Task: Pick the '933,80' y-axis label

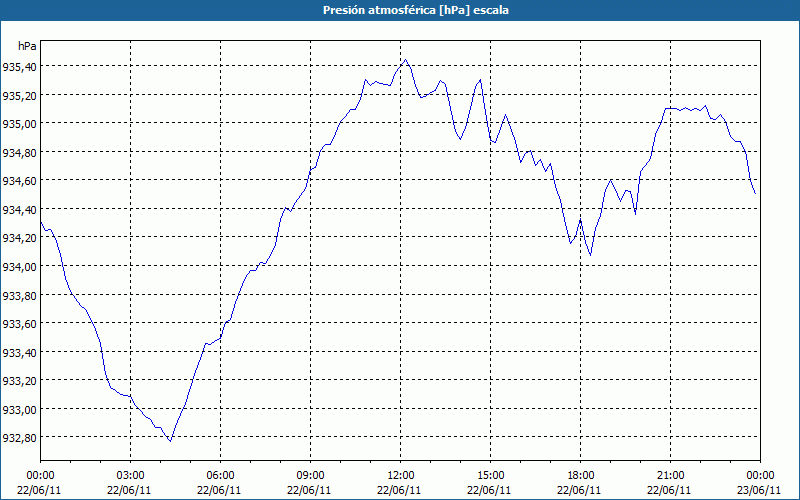Action: 18,295
